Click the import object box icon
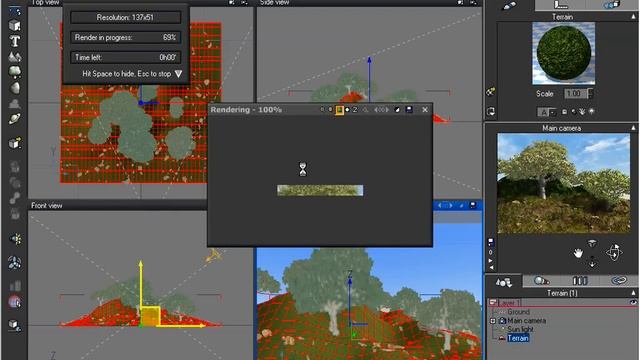640x360 pixels. pyautogui.click(x=15, y=143)
